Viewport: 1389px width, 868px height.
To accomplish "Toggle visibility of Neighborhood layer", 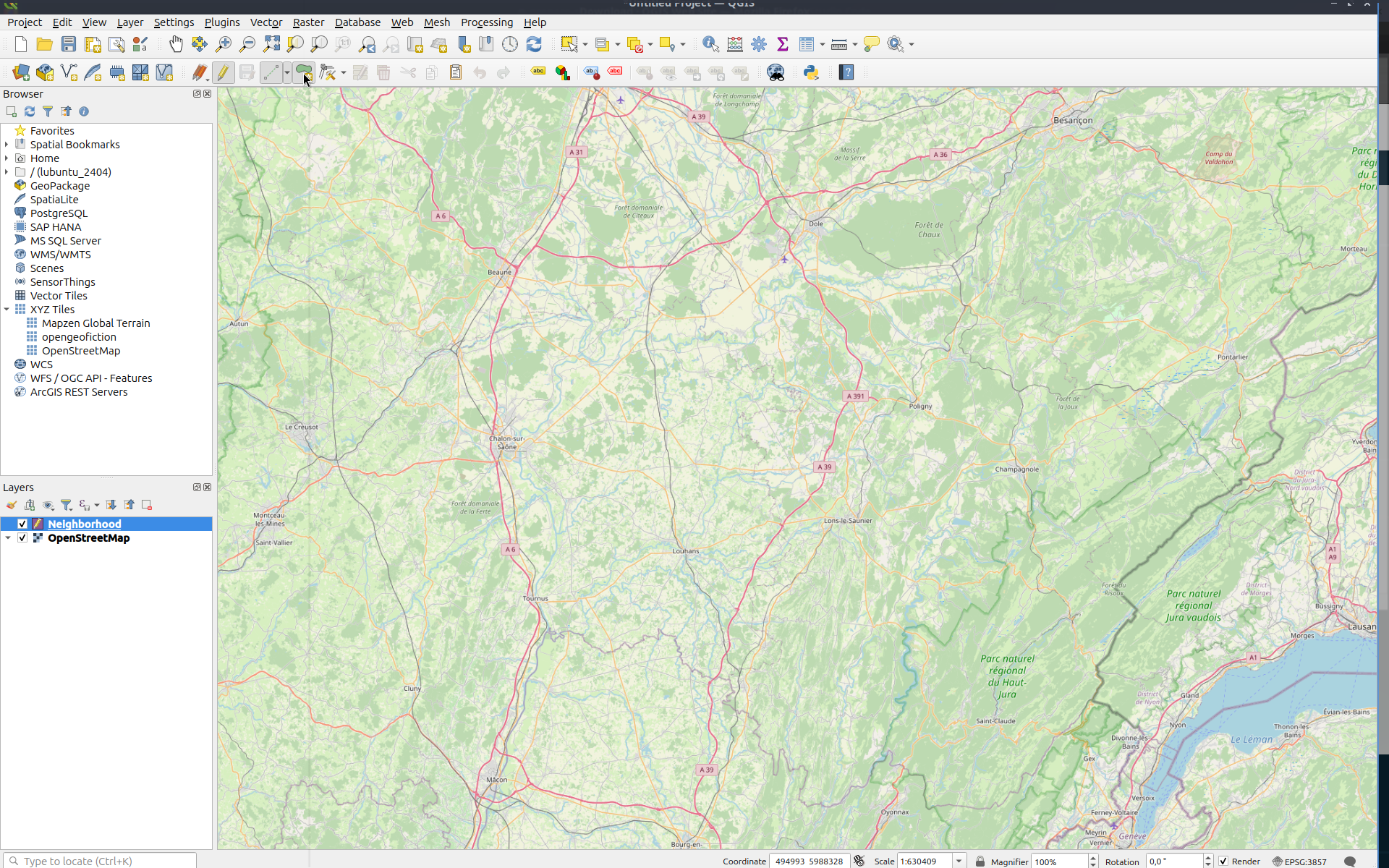I will pos(22,523).
